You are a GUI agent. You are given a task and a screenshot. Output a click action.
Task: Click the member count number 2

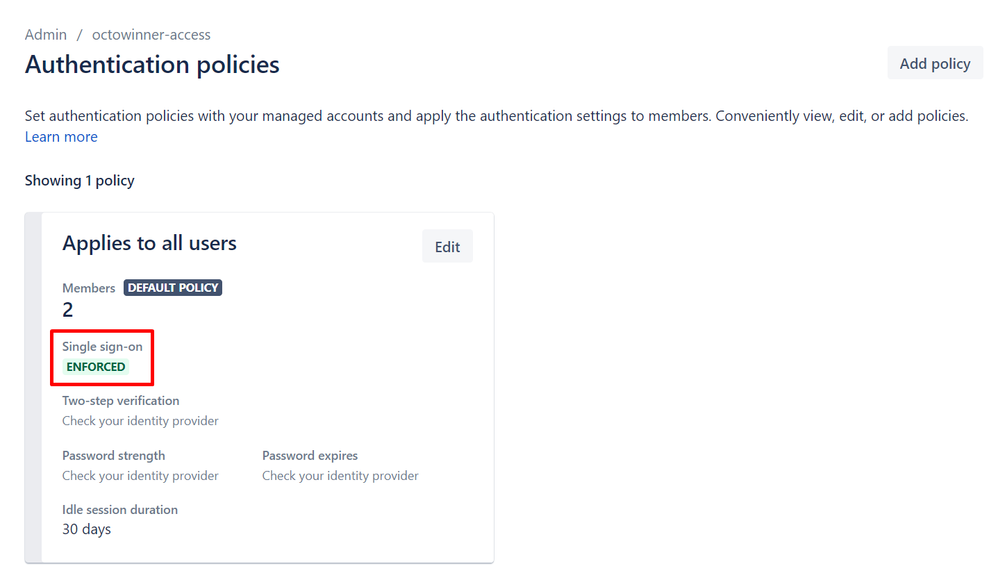(68, 310)
